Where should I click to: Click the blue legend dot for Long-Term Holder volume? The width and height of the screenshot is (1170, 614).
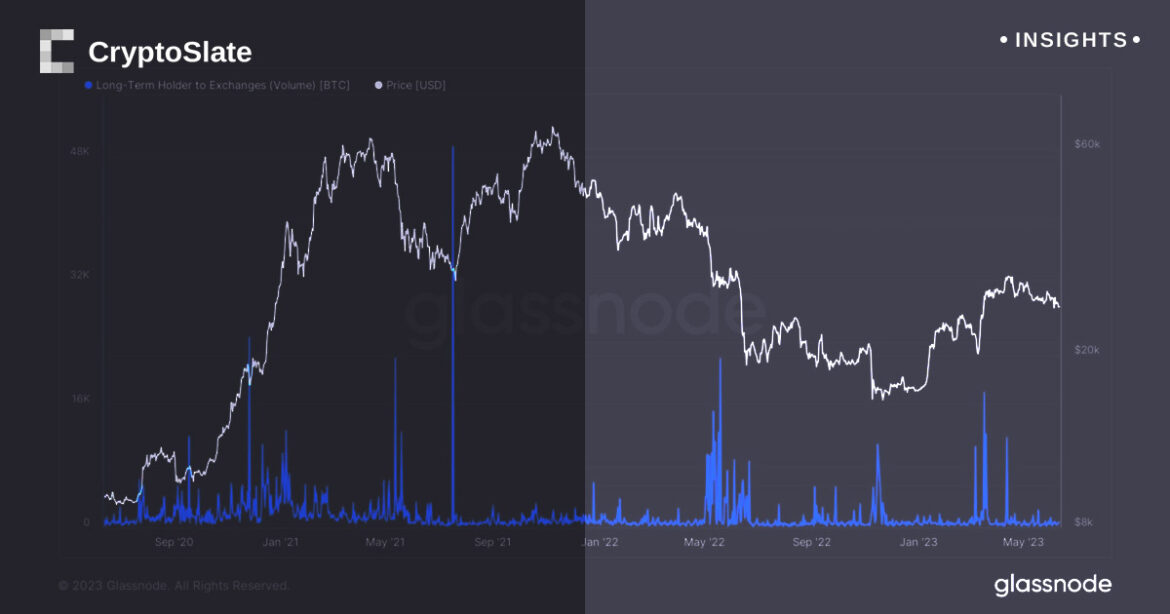[89, 86]
